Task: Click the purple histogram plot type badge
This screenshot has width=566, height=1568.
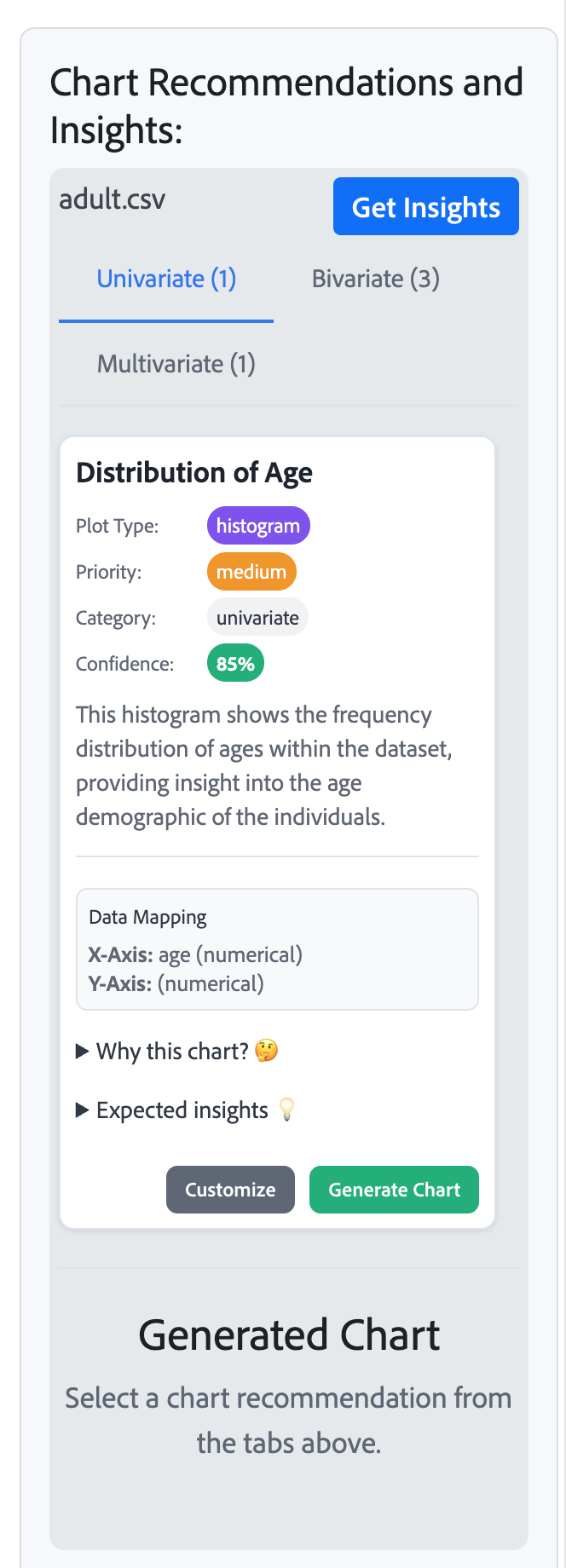Action: (x=258, y=526)
